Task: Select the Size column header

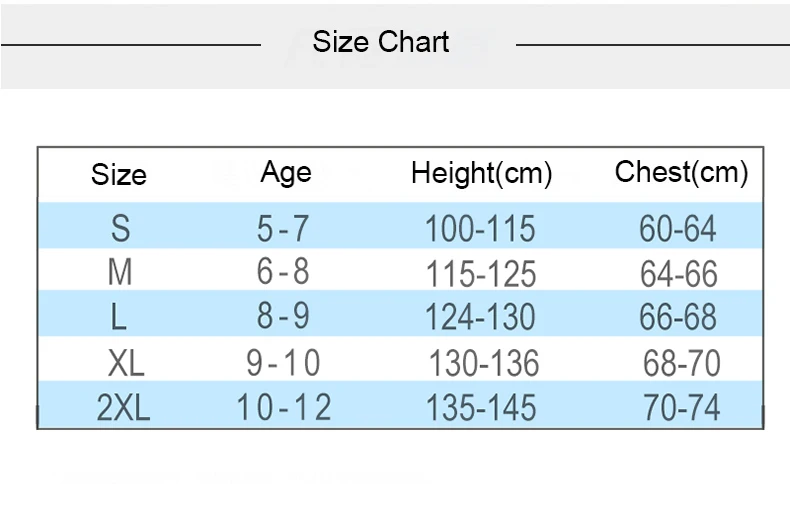Action: [119, 175]
